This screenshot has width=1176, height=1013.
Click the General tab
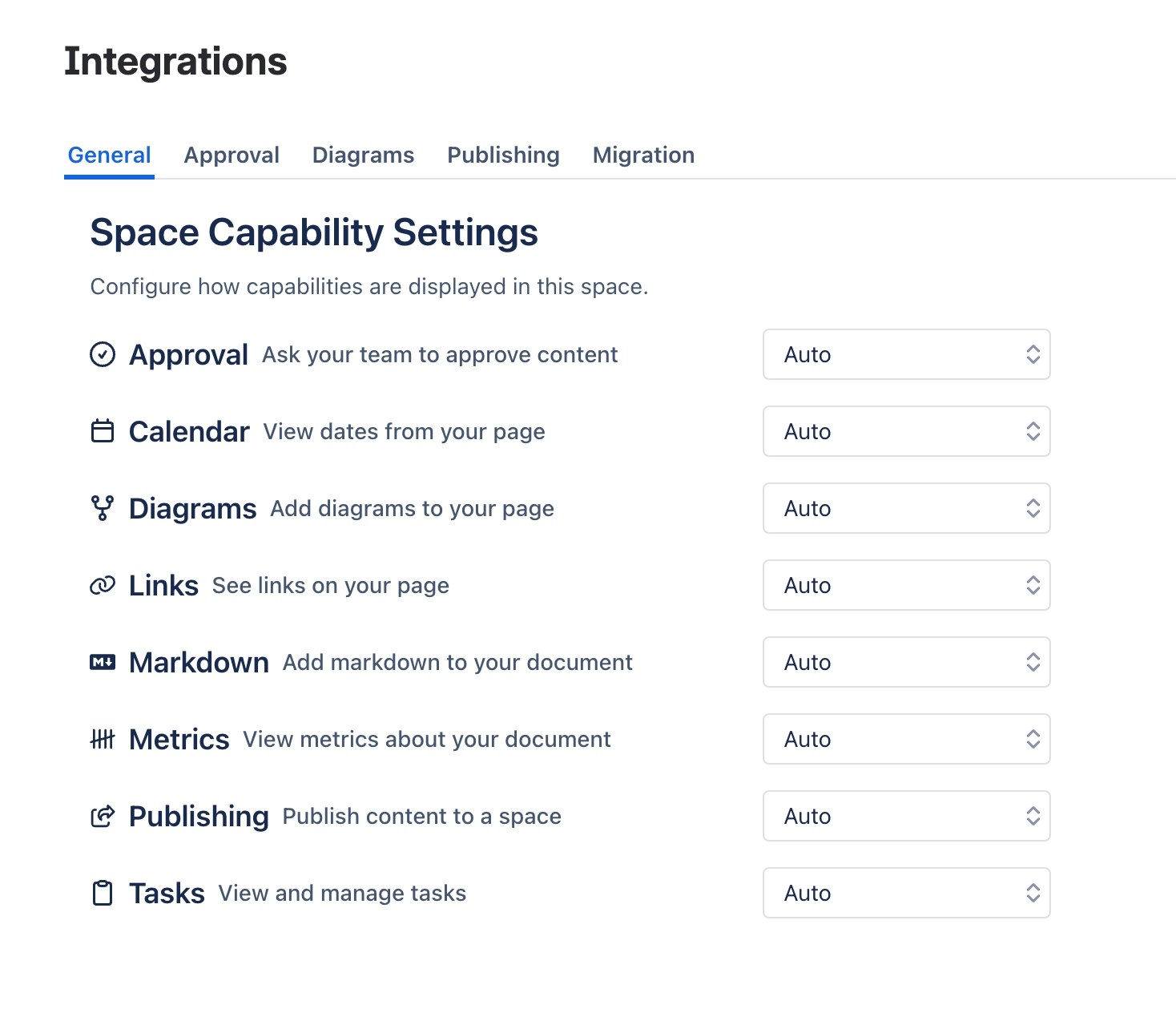[109, 155]
